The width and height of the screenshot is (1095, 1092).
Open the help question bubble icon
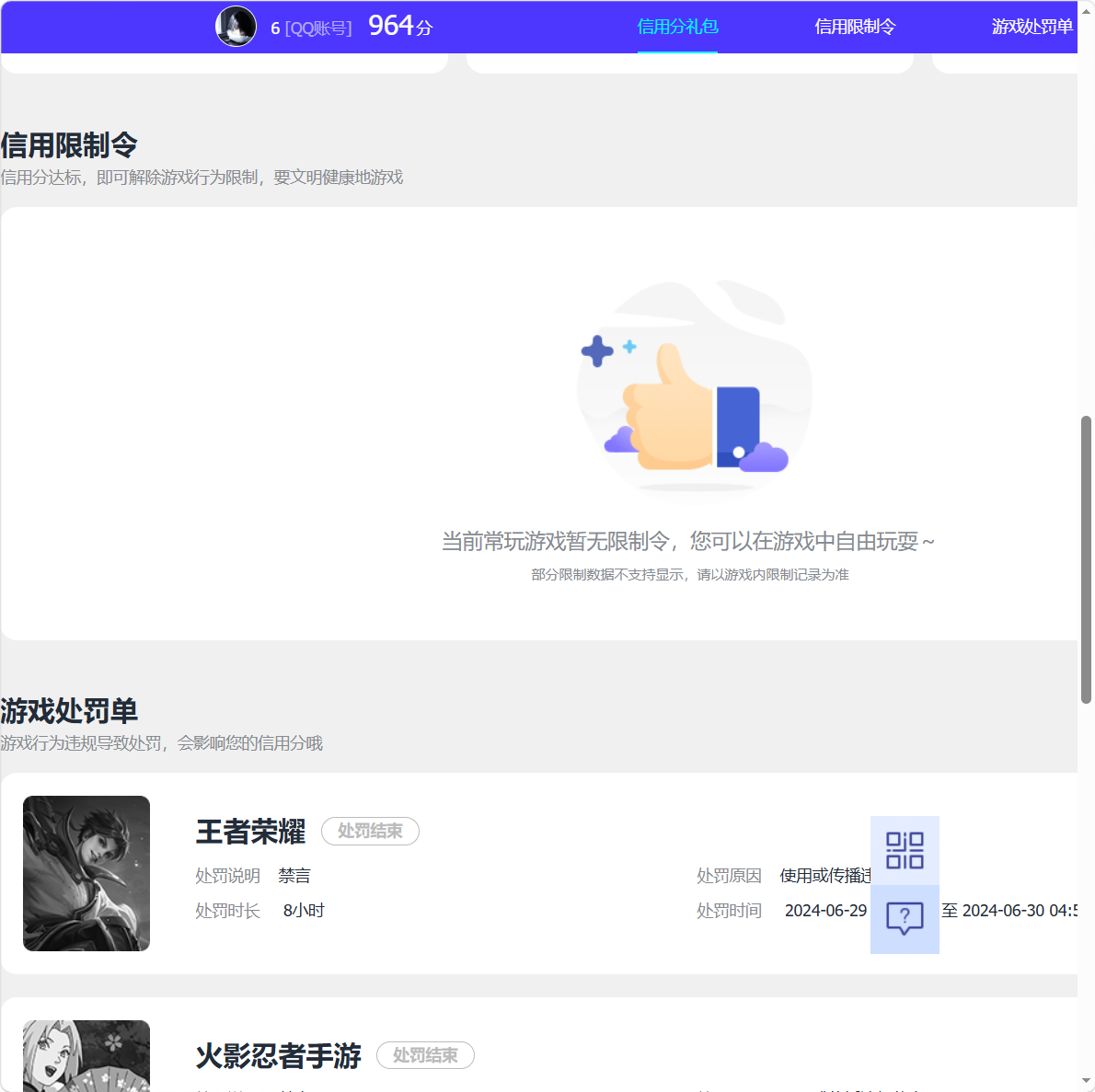click(x=905, y=919)
